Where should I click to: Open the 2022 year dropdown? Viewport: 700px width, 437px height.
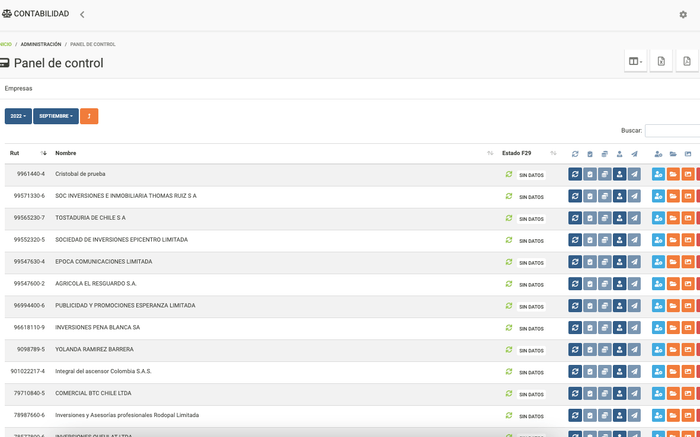(x=18, y=116)
